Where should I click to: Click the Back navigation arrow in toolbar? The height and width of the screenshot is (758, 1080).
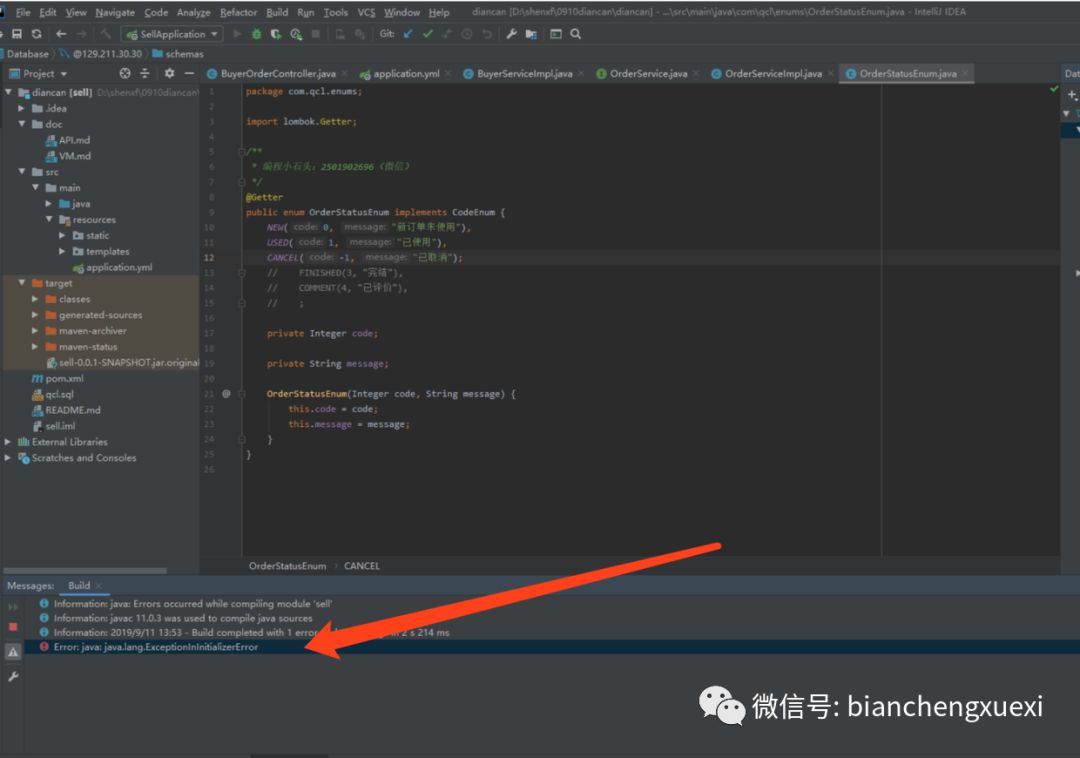click(x=61, y=34)
